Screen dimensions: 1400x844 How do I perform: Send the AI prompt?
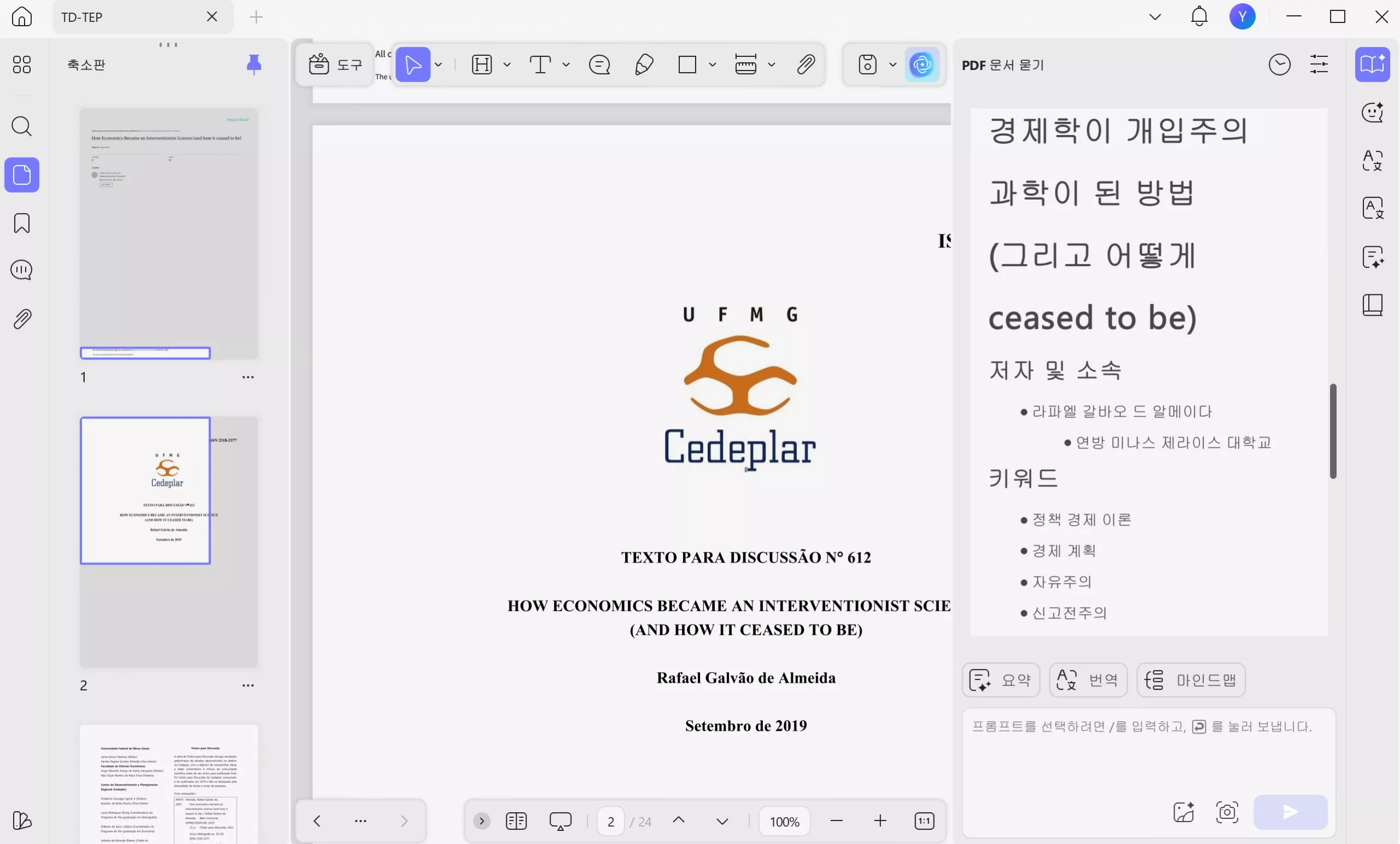pos(1290,812)
